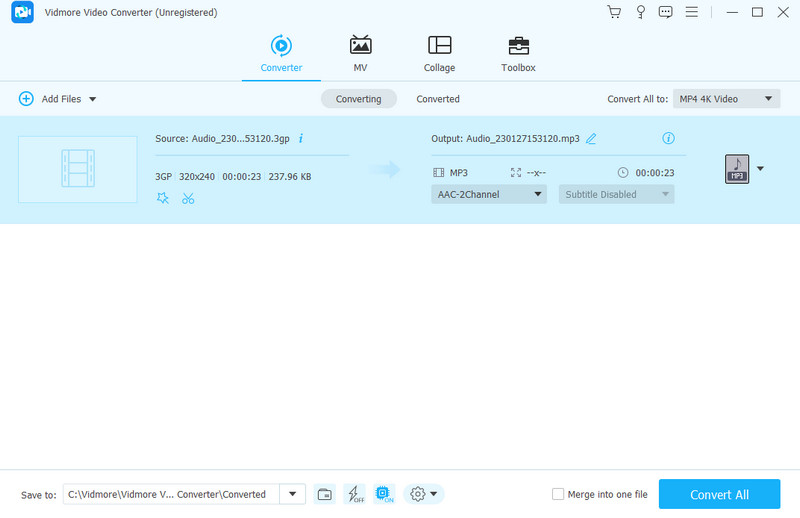Viewport: 800px width, 518px height.
Task: Open the Convert All to format dropdown
Action: coord(726,99)
